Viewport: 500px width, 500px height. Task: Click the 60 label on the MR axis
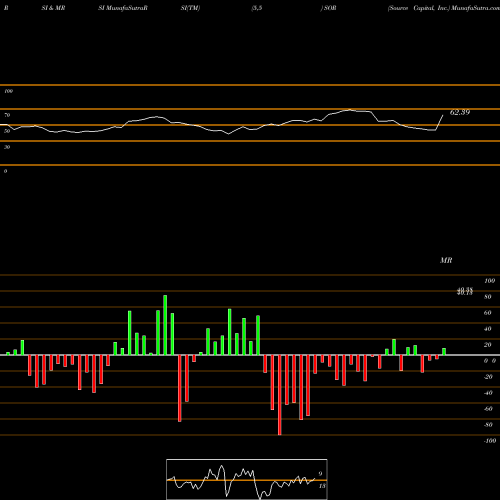(x=488, y=313)
